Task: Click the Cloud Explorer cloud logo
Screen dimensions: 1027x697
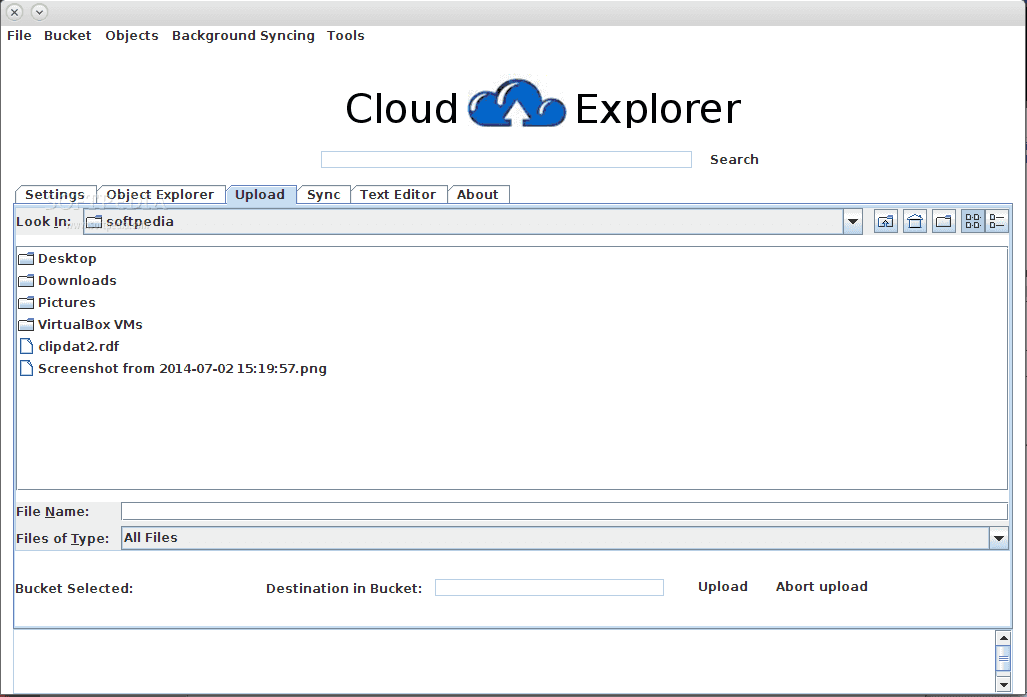Action: coord(517,104)
